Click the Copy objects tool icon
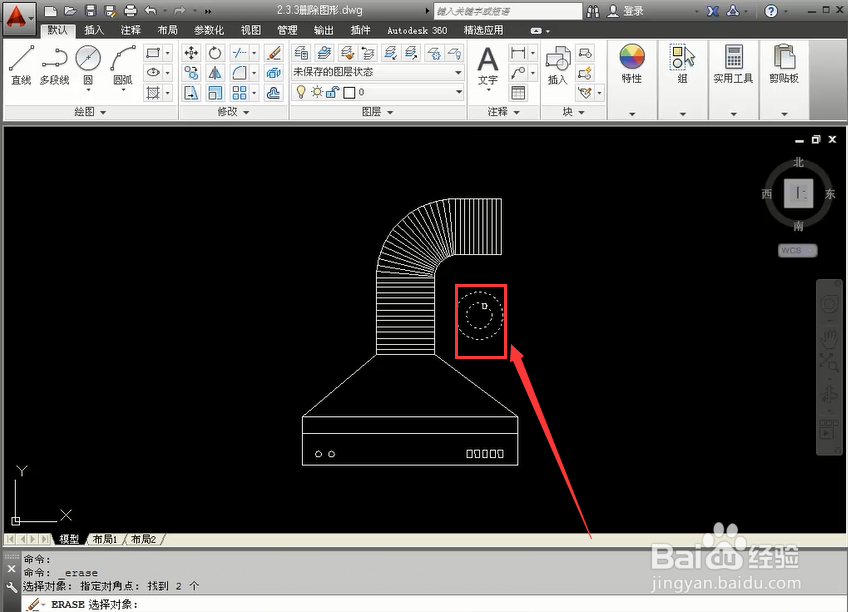This screenshot has width=848, height=612. pyautogui.click(x=191, y=72)
